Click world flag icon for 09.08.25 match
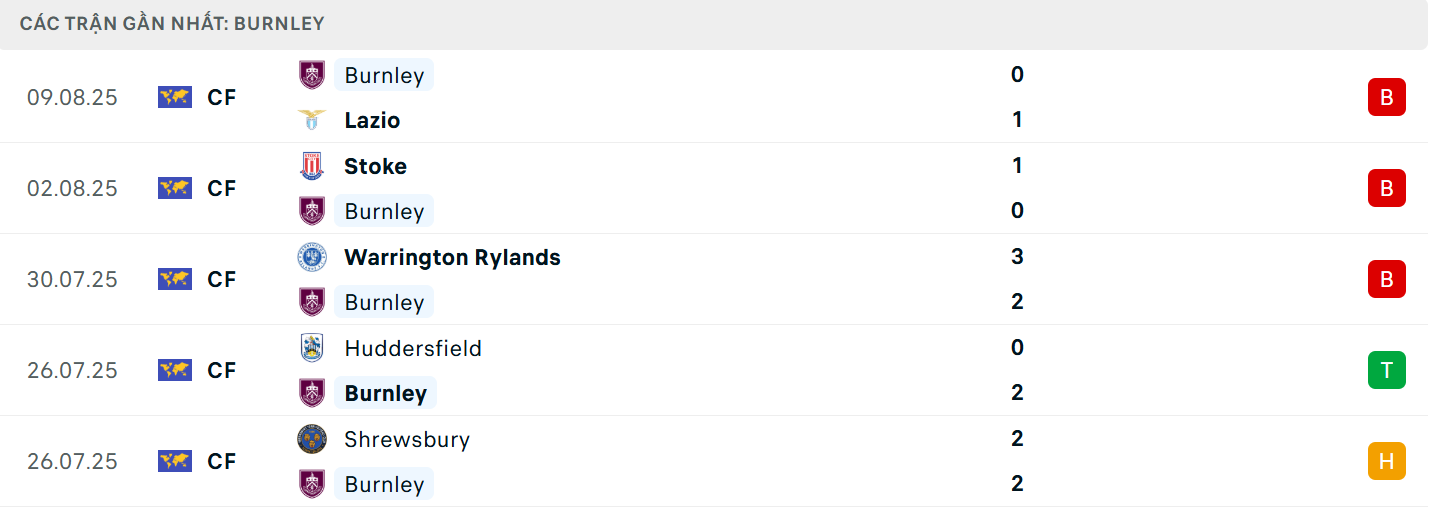Screen dimensions: 1445x529 (174, 97)
